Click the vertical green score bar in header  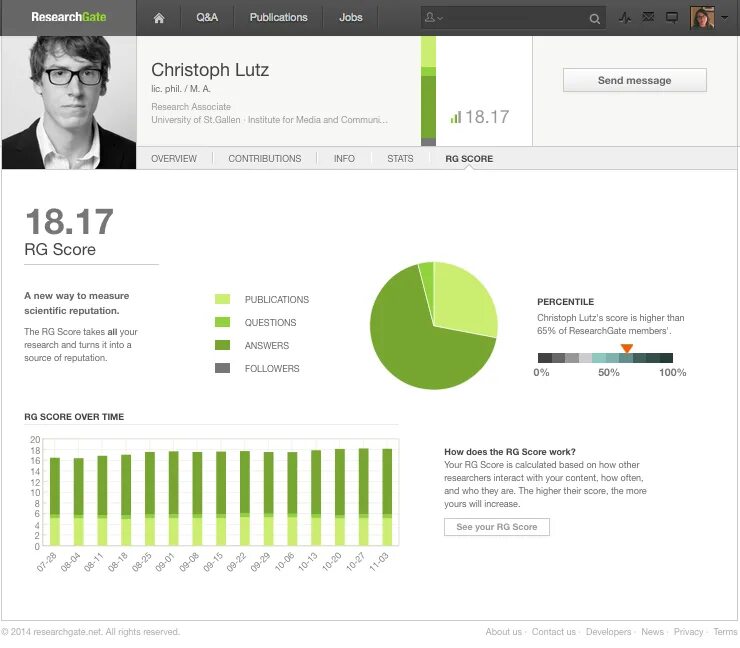coord(428,91)
